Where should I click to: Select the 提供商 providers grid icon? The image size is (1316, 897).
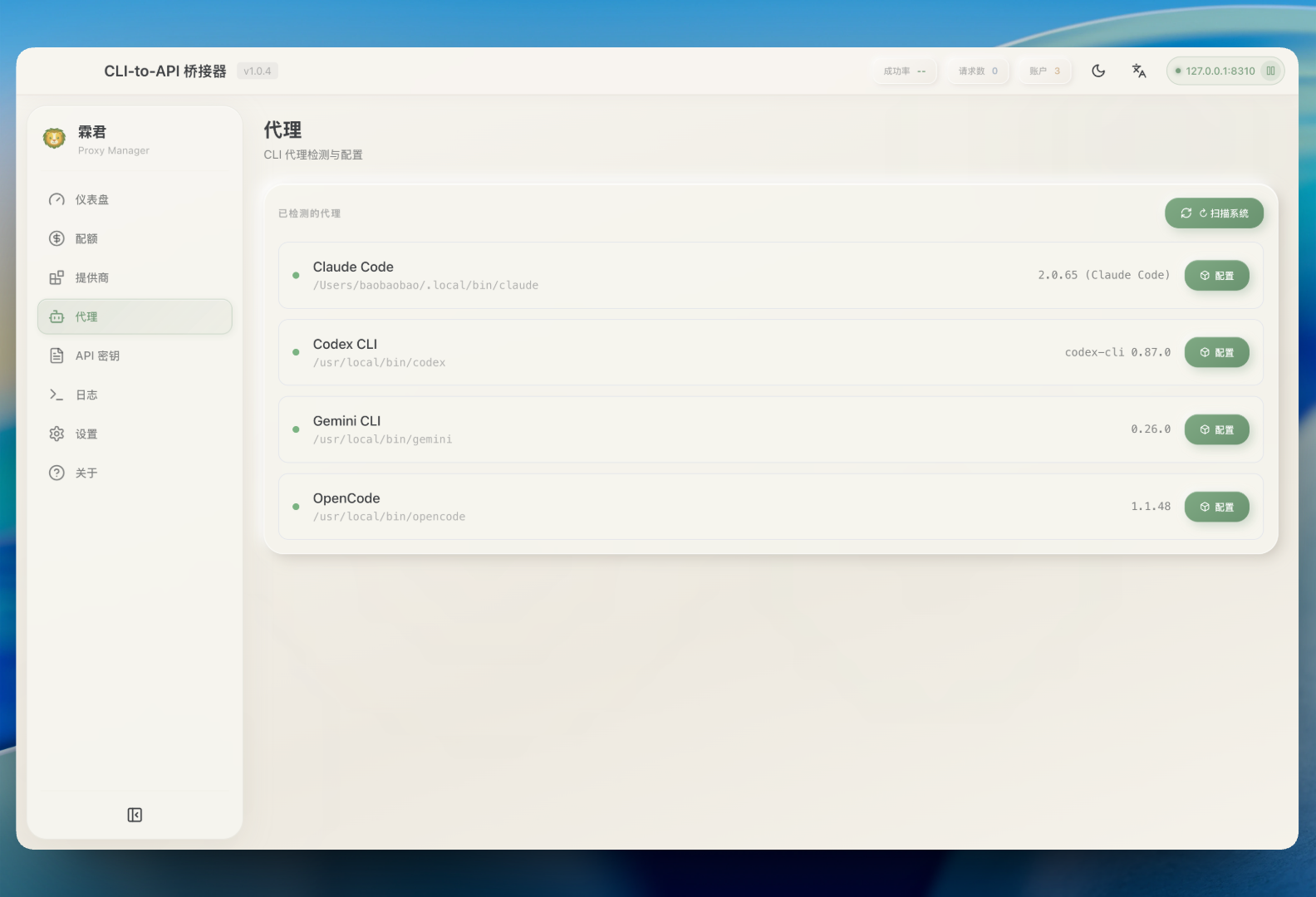56,277
